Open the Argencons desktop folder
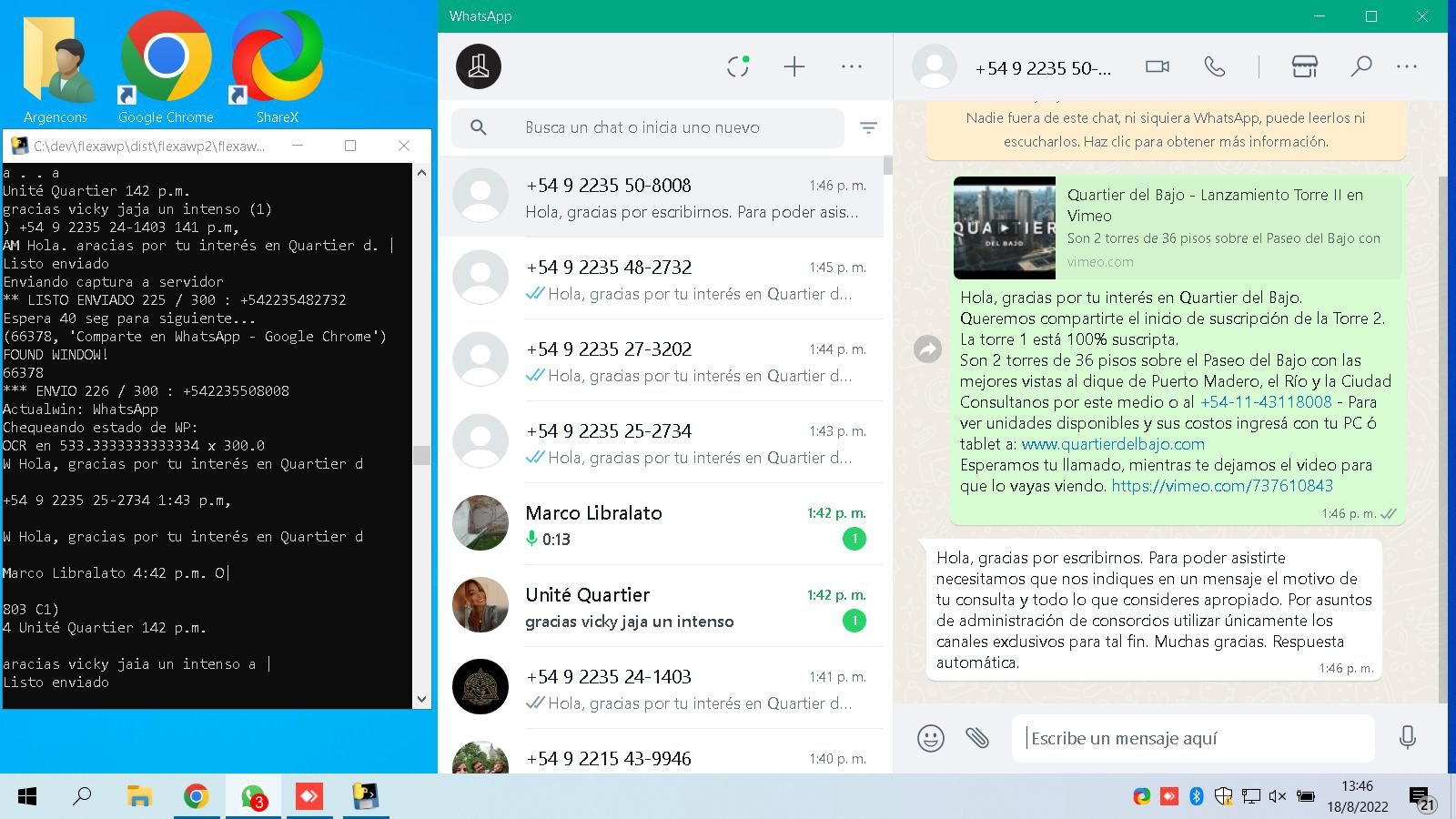 56,67
